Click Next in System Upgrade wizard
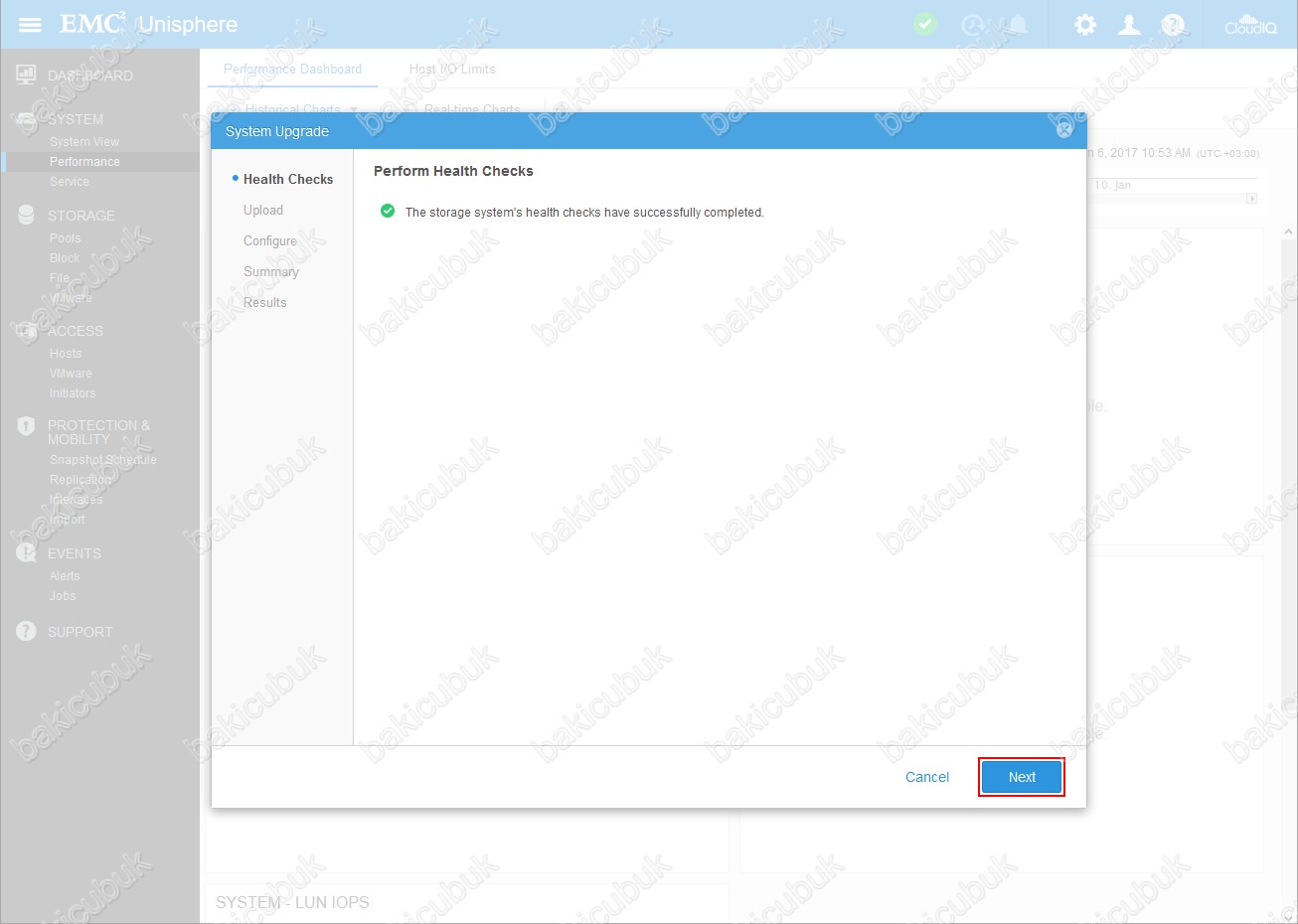1298x924 pixels. [1022, 777]
